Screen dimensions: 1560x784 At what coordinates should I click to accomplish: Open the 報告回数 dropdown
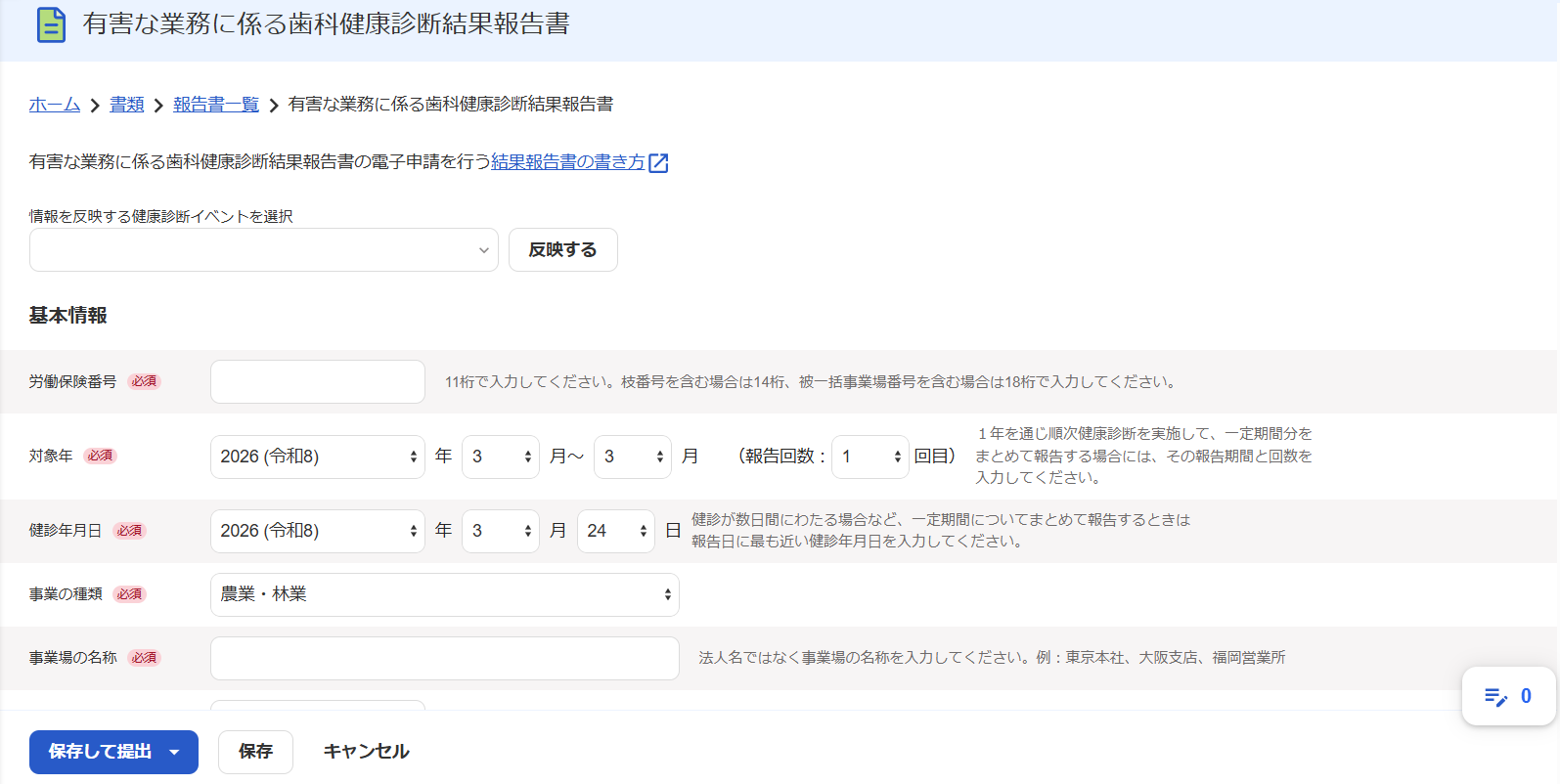(870, 457)
